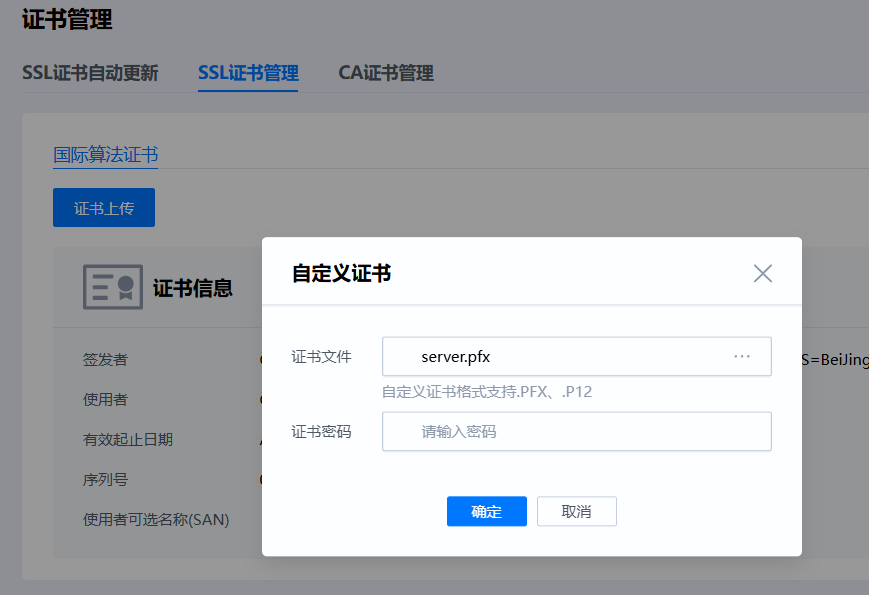The image size is (869, 595).
Task: Click the three-dot browse icon for certificate file
Action: (742, 356)
